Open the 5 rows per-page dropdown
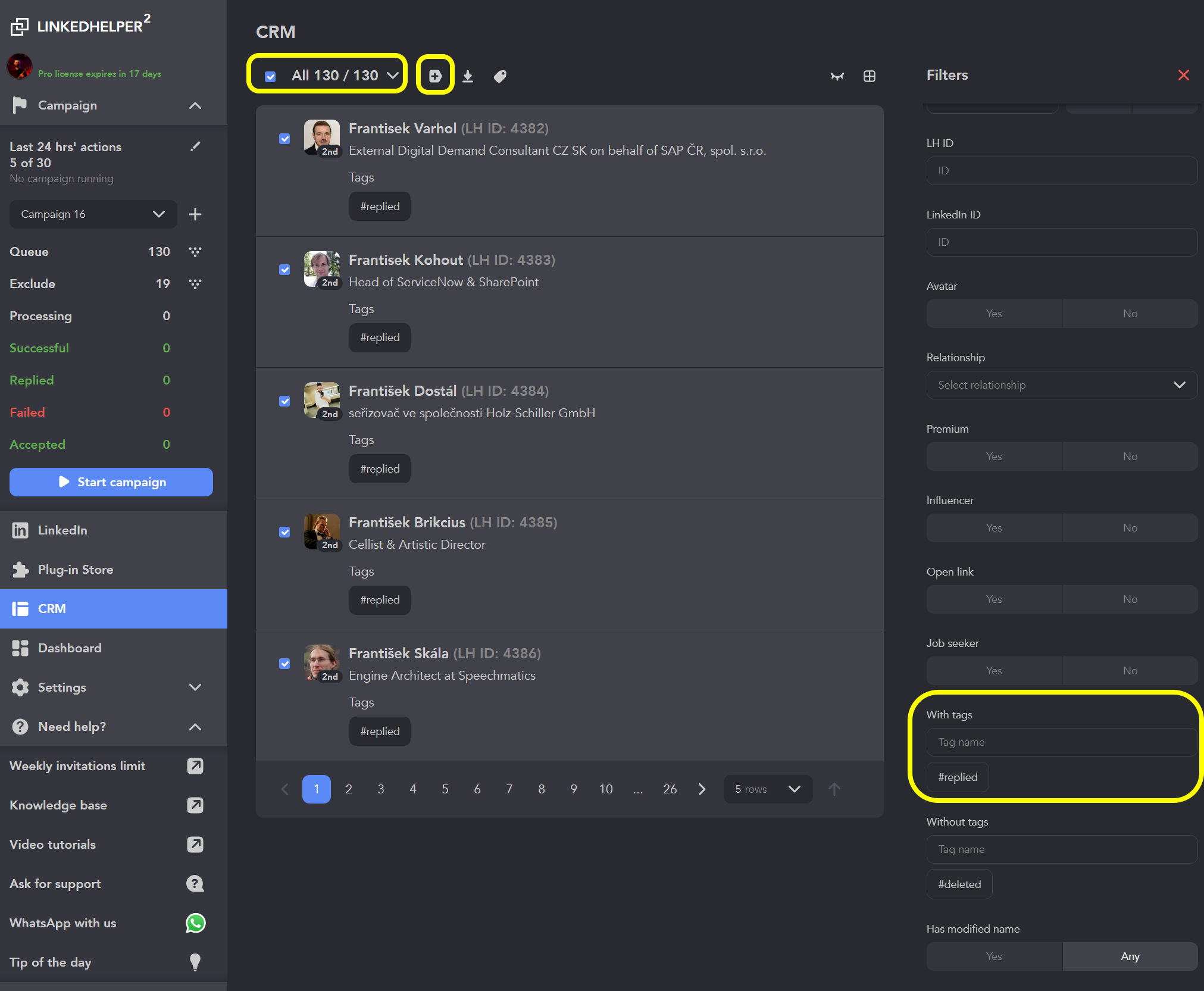The height and width of the screenshot is (991, 1204). (768, 789)
